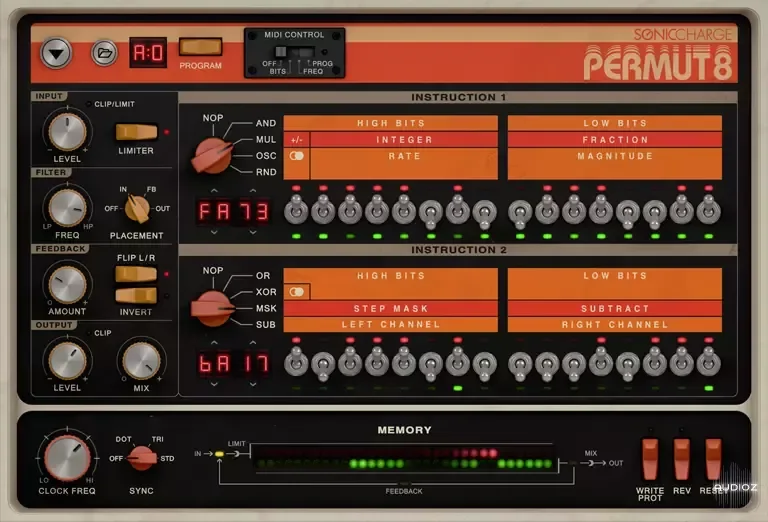
Task: Toggle the OSC row pill switch
Action: pos(296,156)
